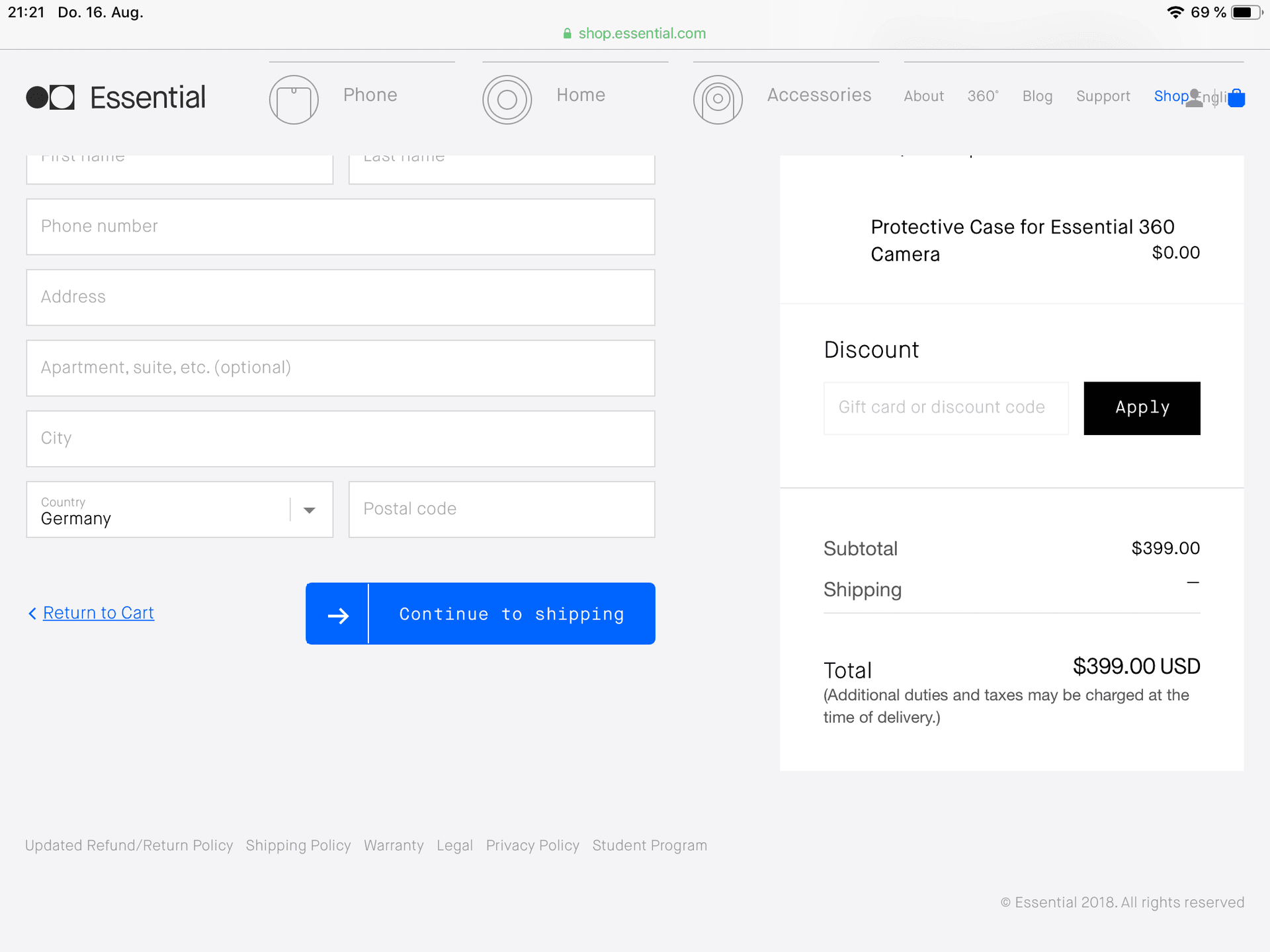Tap the Wi-Fi status icon
Viewport: 1270px width, 952px height.
pyautogui.click(x=1175, y=12)
